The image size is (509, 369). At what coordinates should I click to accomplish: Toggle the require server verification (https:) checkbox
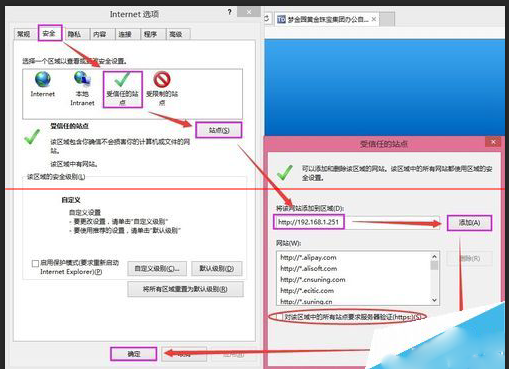click(x=279, y=316)
